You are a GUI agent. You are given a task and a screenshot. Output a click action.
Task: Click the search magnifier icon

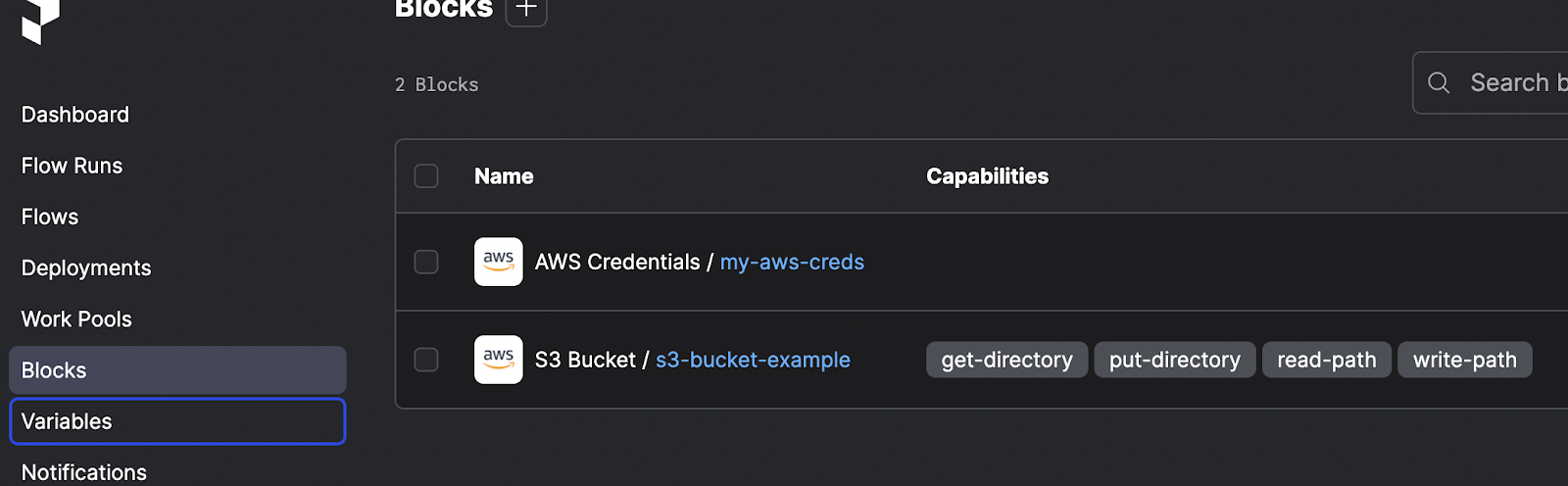pyautogui.click(x=1439, y=83)
